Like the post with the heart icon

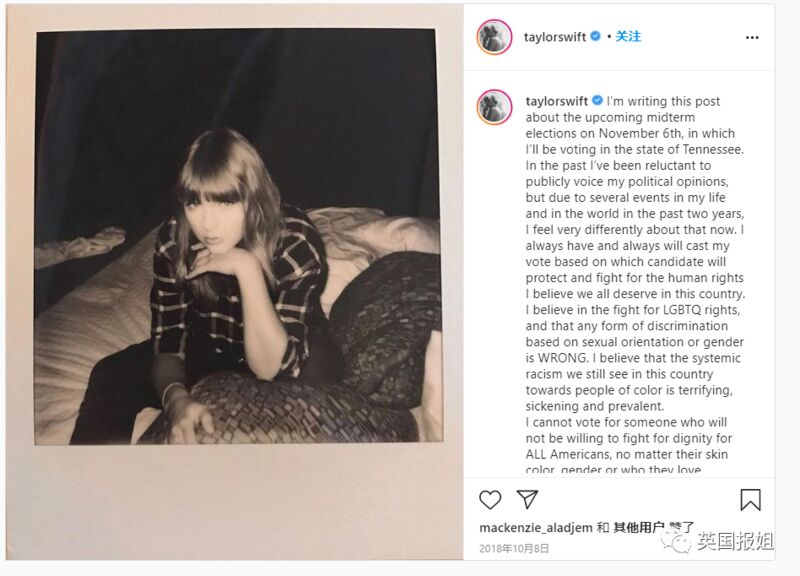pyautogui.click(x=490, y=499)
